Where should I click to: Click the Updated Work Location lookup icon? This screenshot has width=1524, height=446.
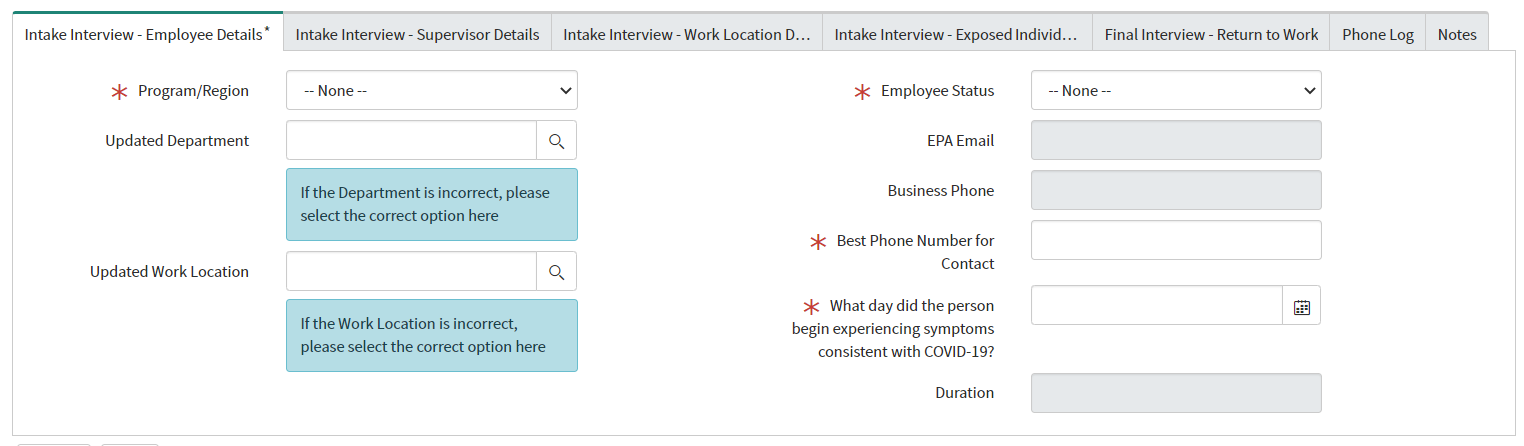556,271
